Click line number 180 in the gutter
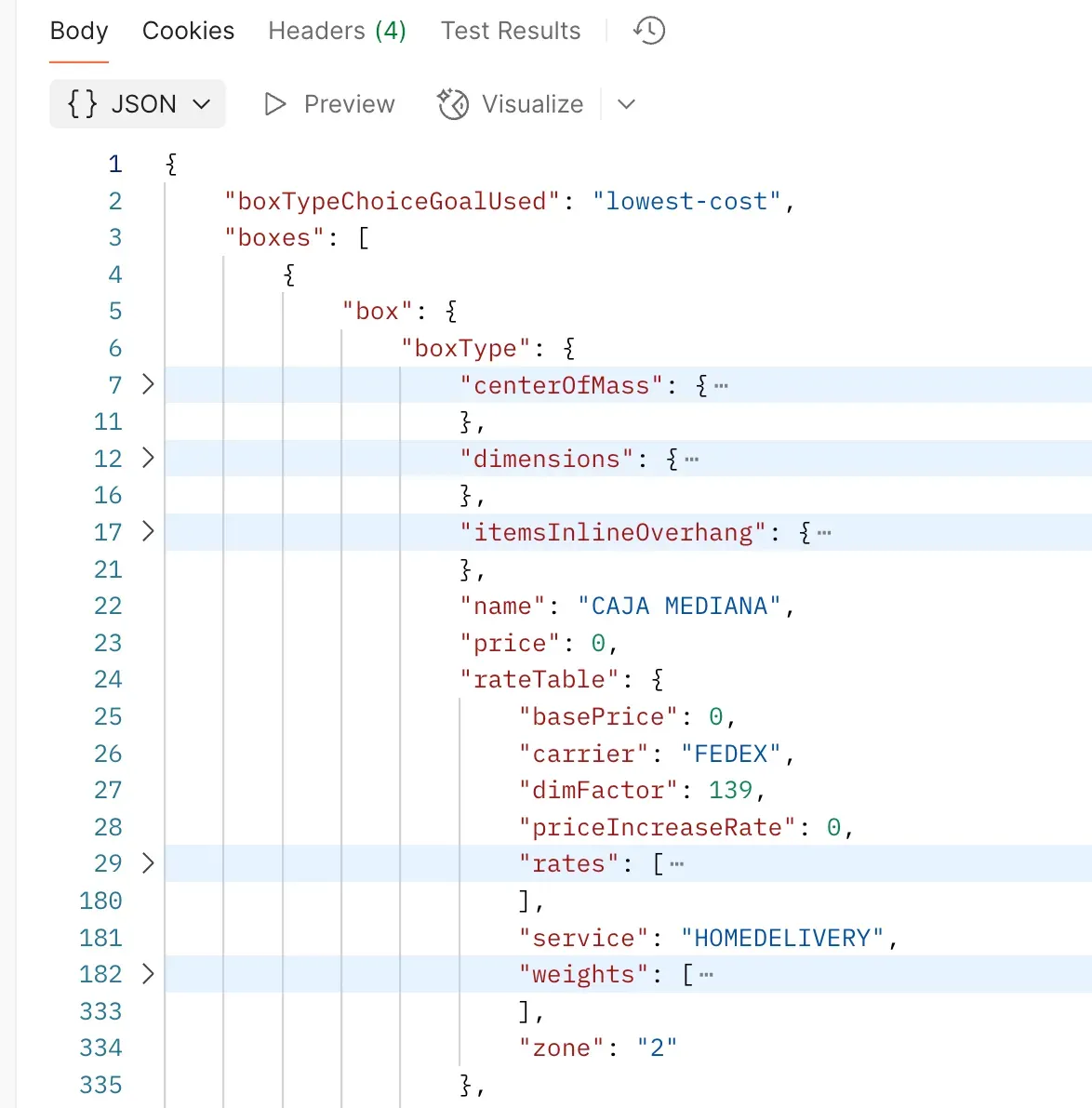The width and height of the screenshot is (1092, 1108). (x=100, y=901)
